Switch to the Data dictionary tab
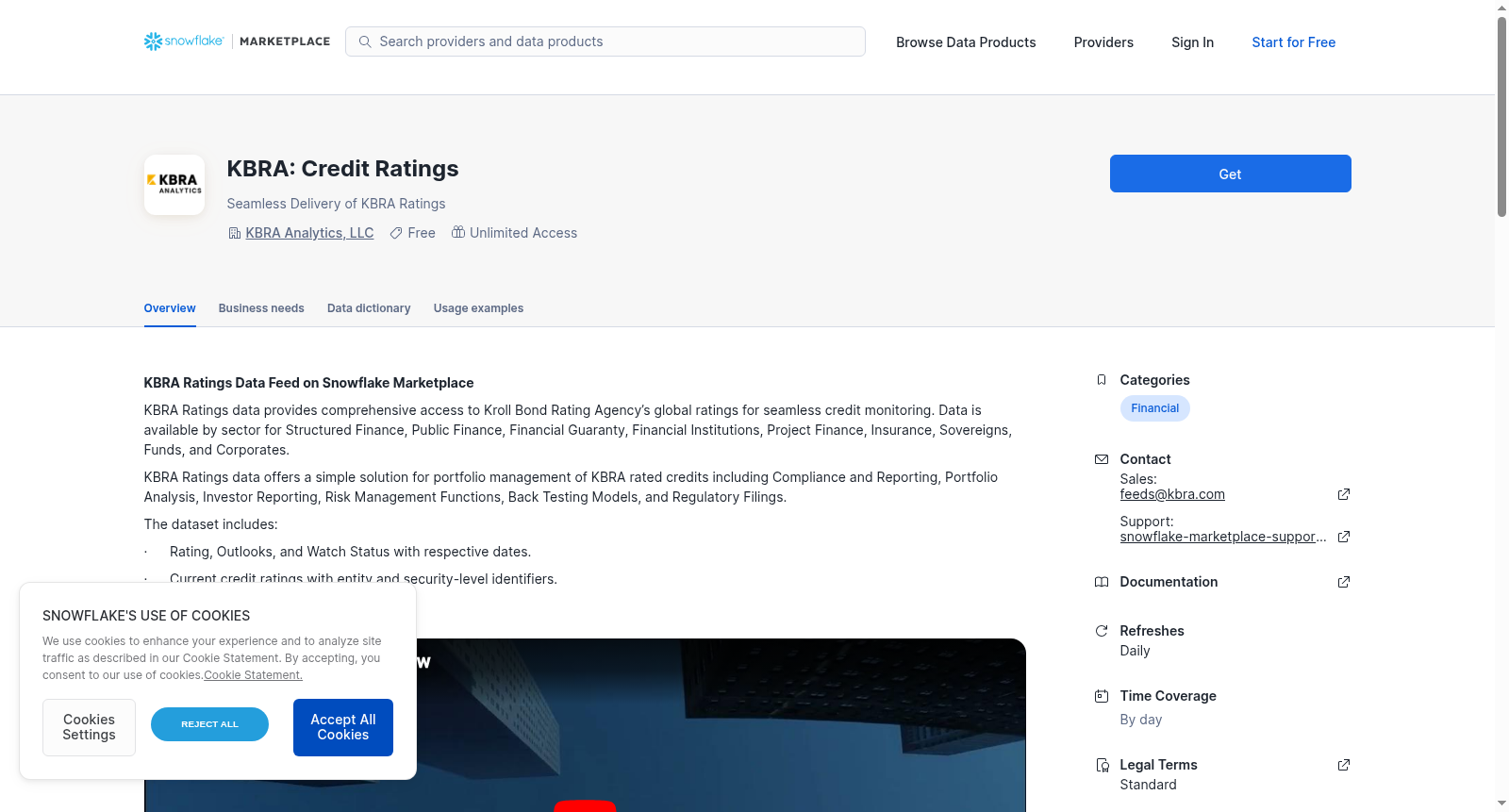This screenshot has height=812, width=1509. click(x=369, y=308)
